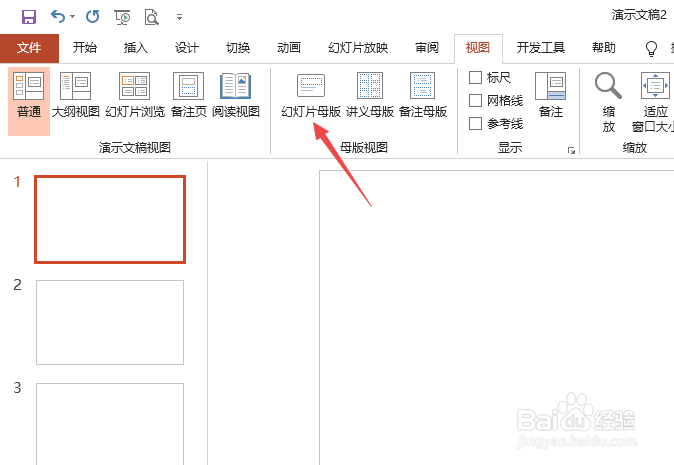Open 备注母版 notes master
Viewport: 674px width, 465px height.
pyautogui.click(x=423, y=95)
